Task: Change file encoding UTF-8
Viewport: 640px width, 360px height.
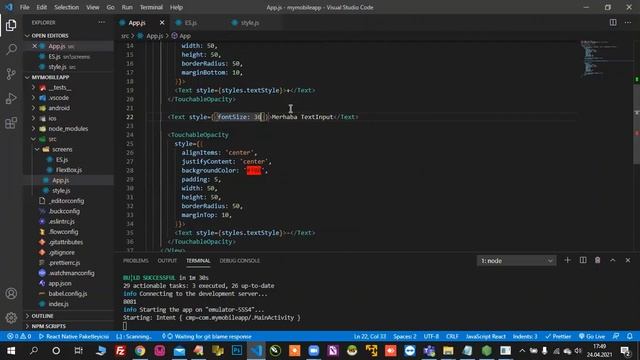Action: 431,336
